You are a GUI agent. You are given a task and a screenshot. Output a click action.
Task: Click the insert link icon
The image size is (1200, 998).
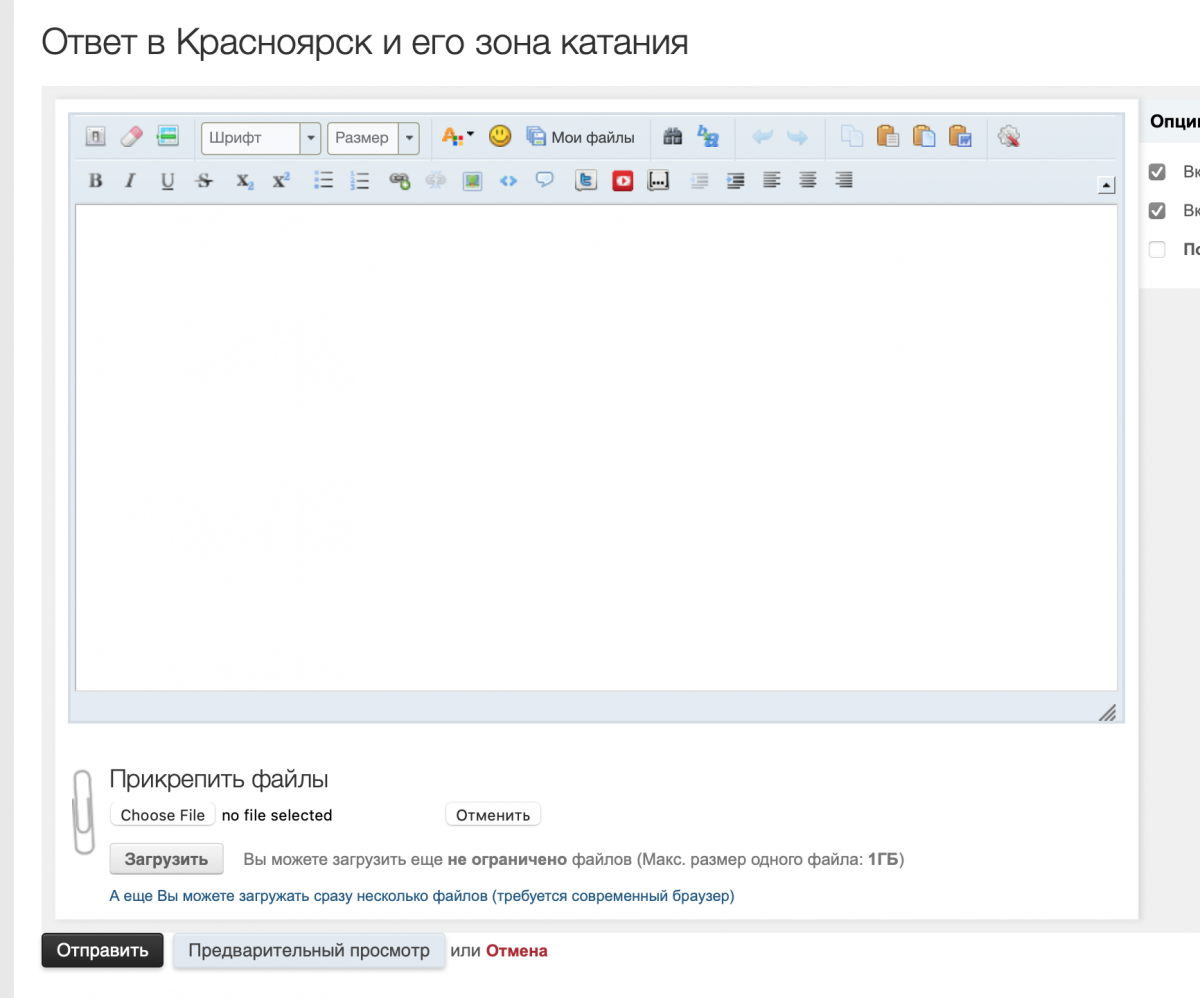[400, 181]
